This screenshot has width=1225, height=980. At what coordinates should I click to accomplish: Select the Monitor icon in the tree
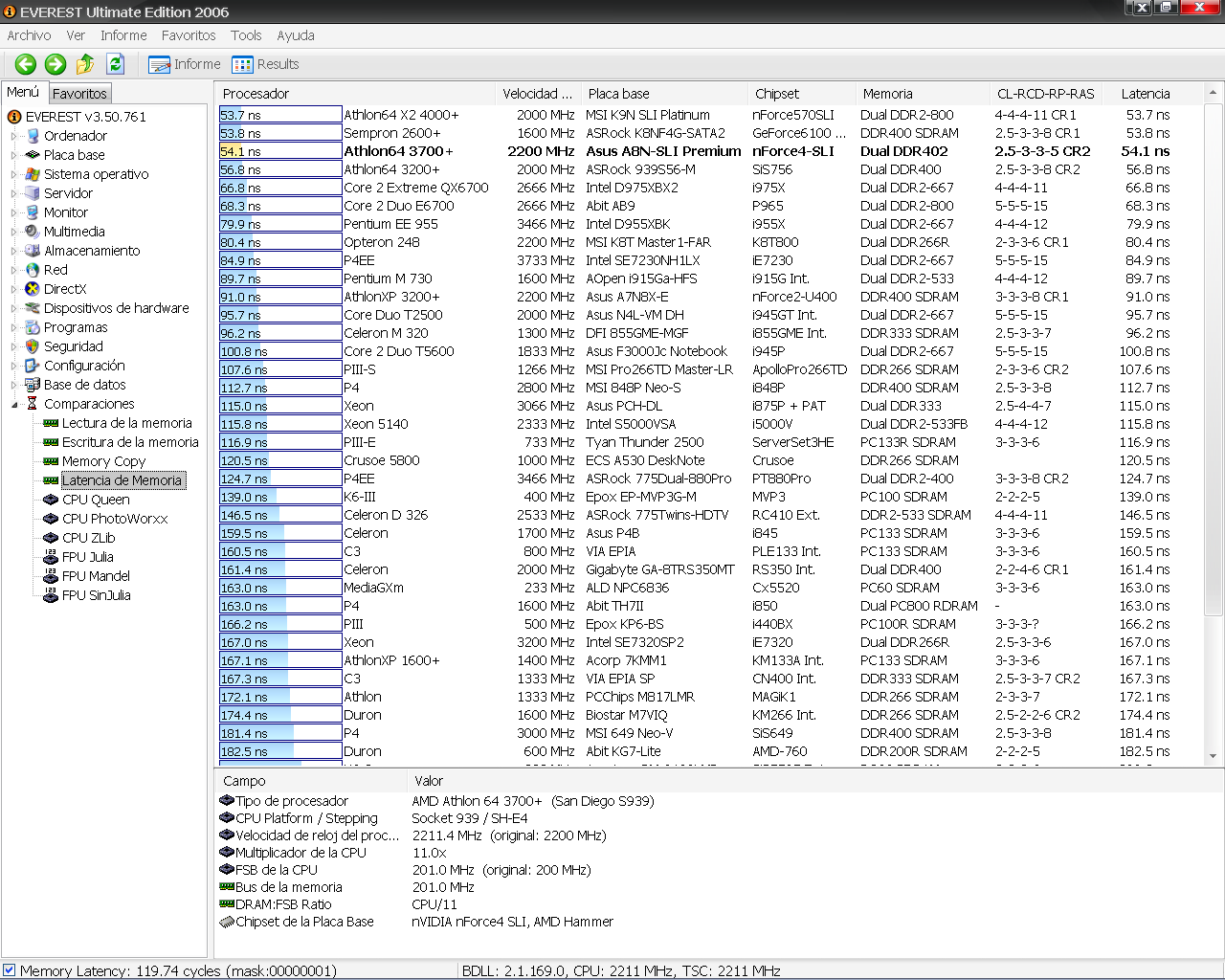tap(33, 212)
